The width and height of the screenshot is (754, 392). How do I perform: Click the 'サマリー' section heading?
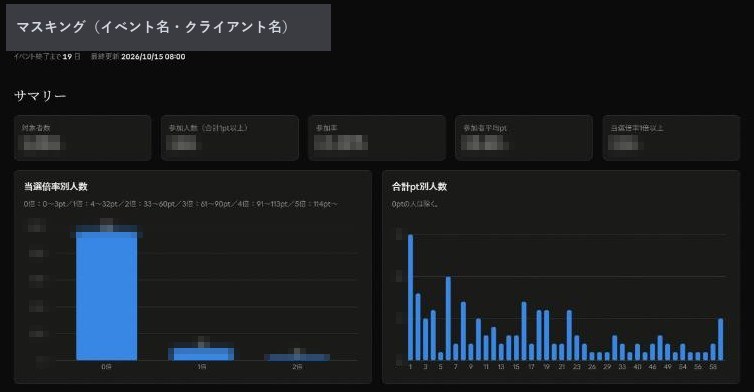click(x=40, y=96)
